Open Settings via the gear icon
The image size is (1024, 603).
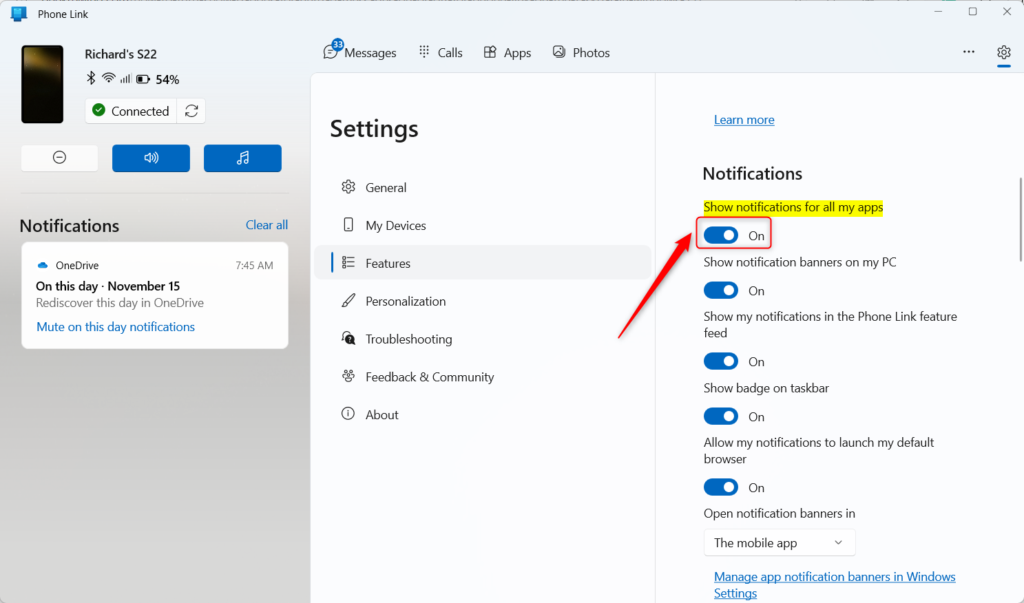[1004, 52]
